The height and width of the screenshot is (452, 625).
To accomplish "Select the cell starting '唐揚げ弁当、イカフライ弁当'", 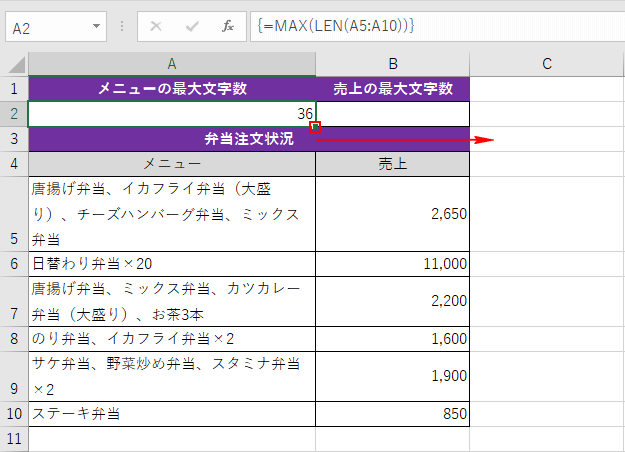I will 172,214.
